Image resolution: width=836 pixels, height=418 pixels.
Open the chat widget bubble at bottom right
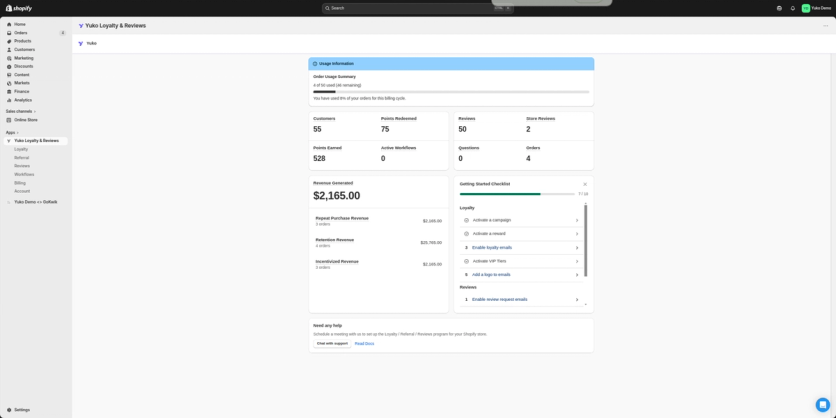823,405
